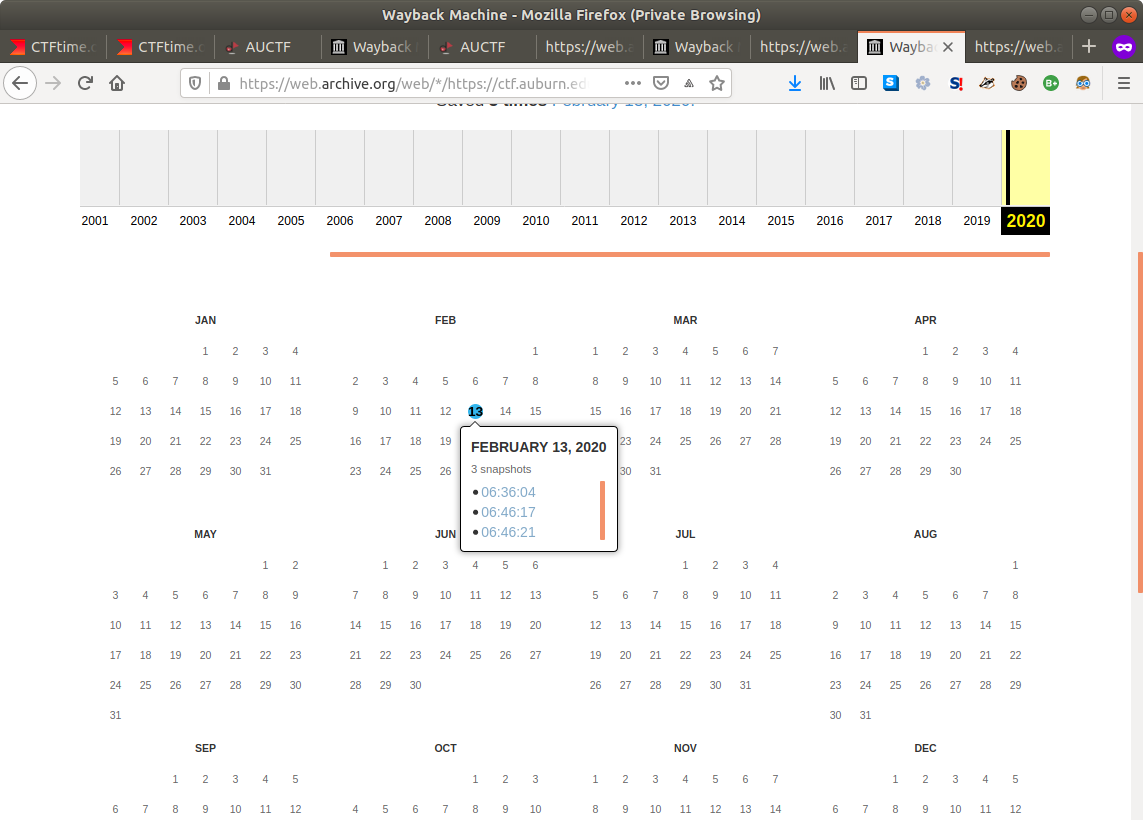Image resolution: width=1143 pixels, height=820 pixels.
Task: Click the '3 snapshots' text in popup
Action: [501, 469]
